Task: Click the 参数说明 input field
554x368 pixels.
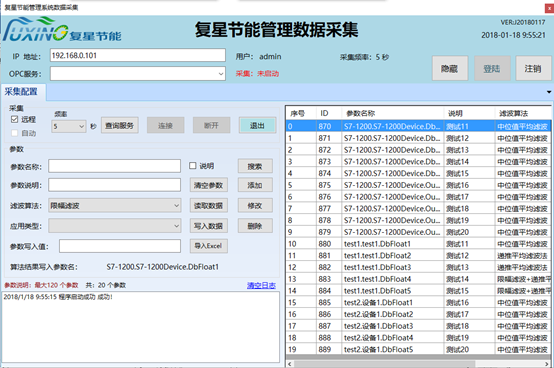Action: (114, 185)
